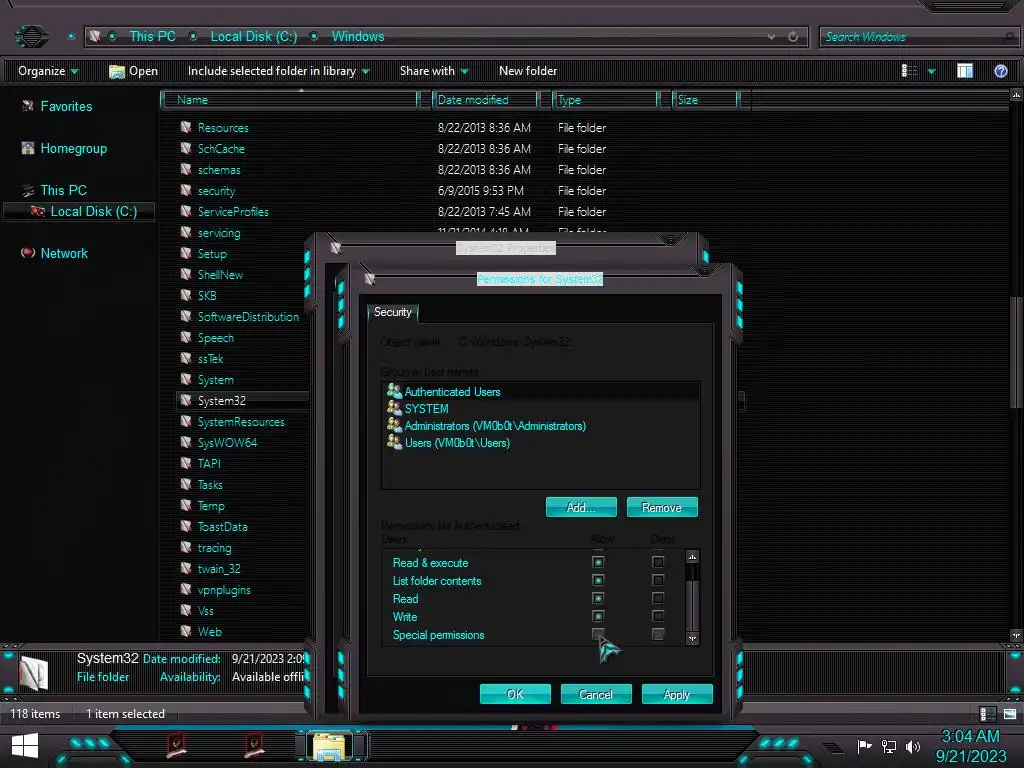
Task: Sort by Date modified column header
Action: point(485,100)
